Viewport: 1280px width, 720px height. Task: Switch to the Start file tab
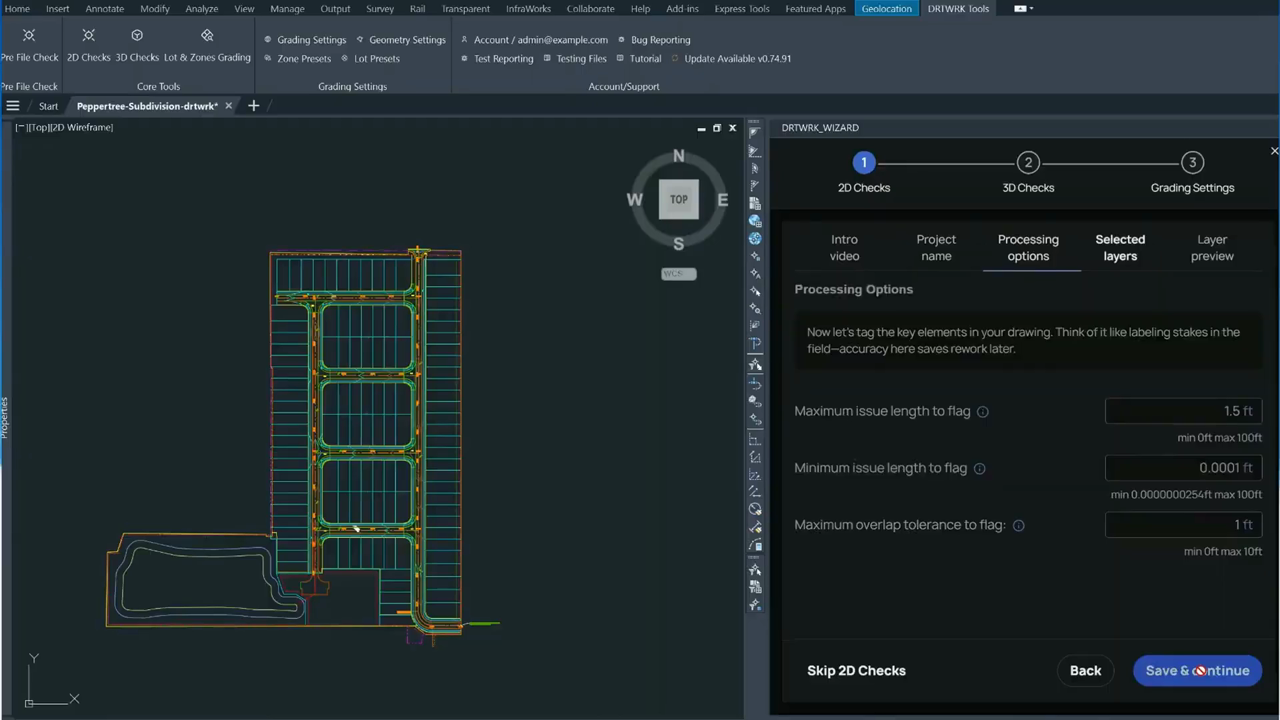[x=48, y=106]
